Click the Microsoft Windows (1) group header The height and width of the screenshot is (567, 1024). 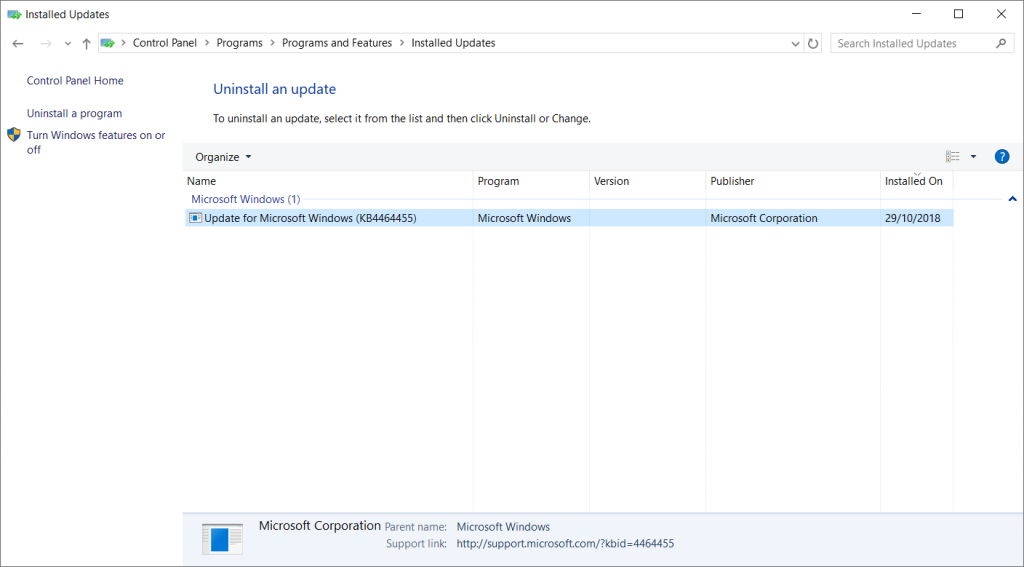246,199
